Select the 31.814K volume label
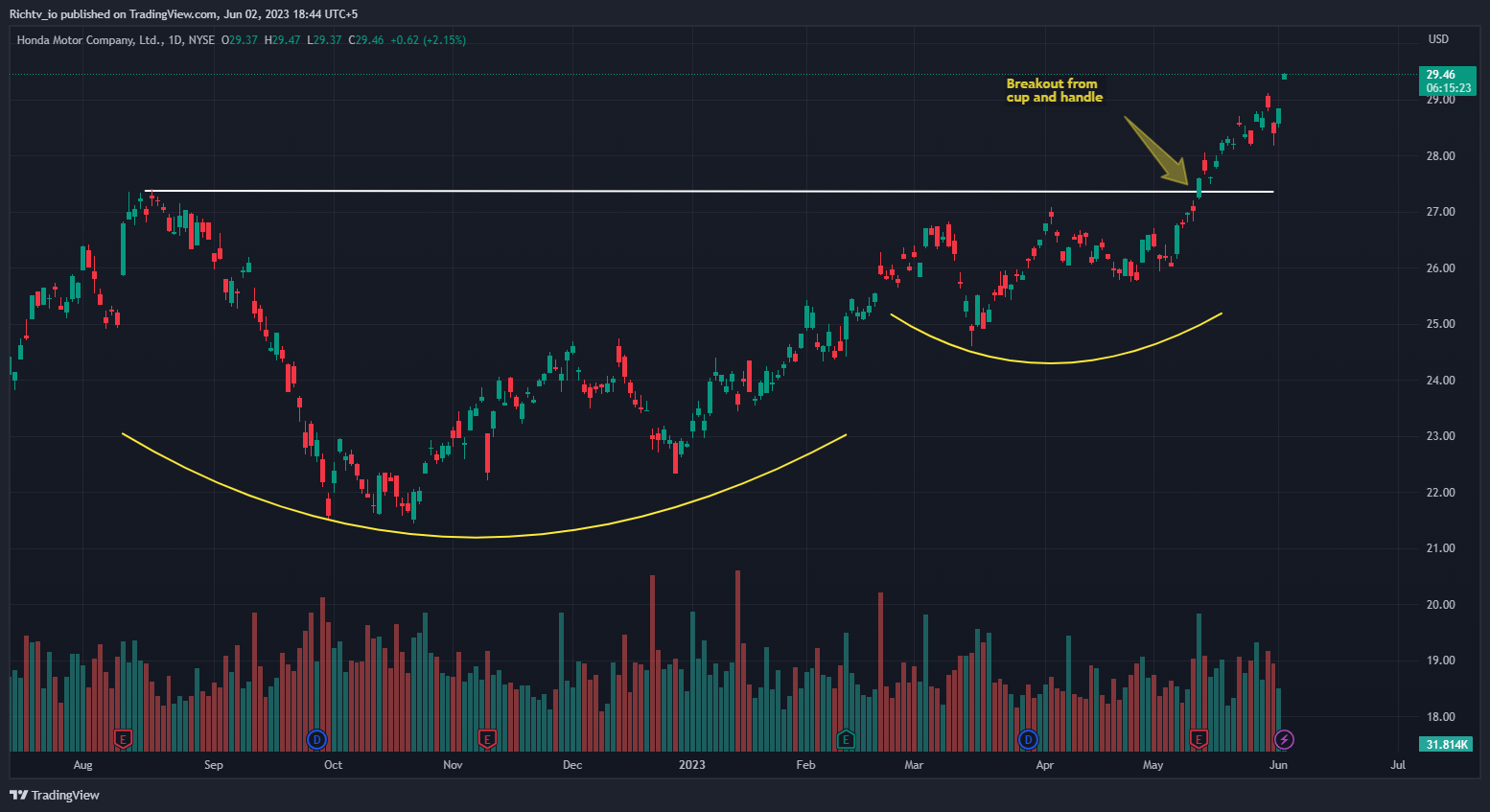 (1447, 745)
